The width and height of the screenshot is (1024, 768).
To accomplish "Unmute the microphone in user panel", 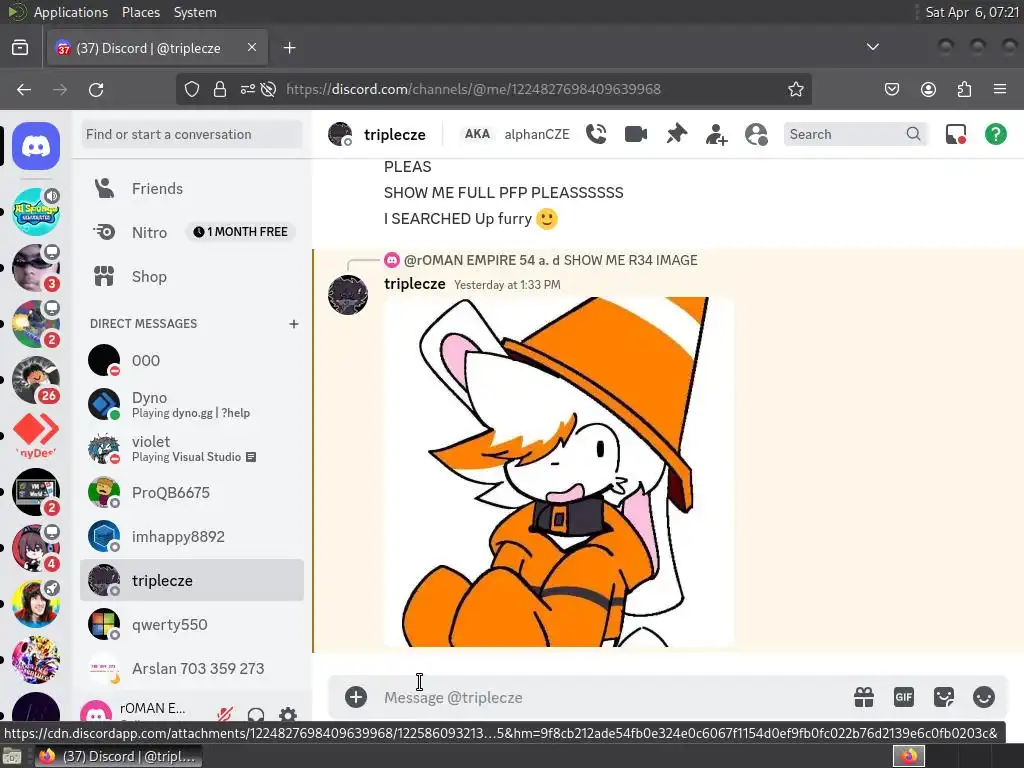I will coord(225,714).
